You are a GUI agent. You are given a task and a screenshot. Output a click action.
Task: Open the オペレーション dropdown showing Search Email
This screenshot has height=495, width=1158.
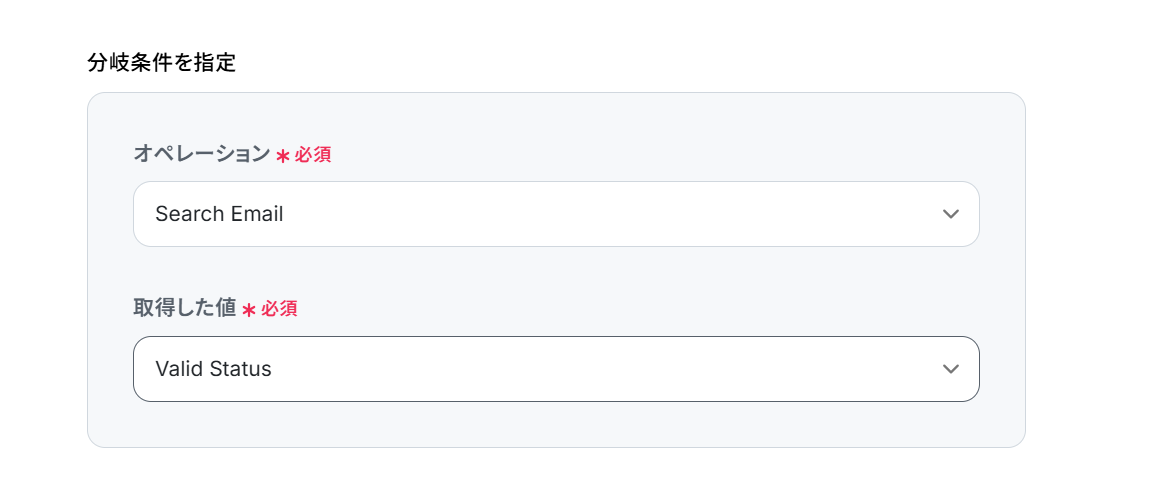[555, 214]
